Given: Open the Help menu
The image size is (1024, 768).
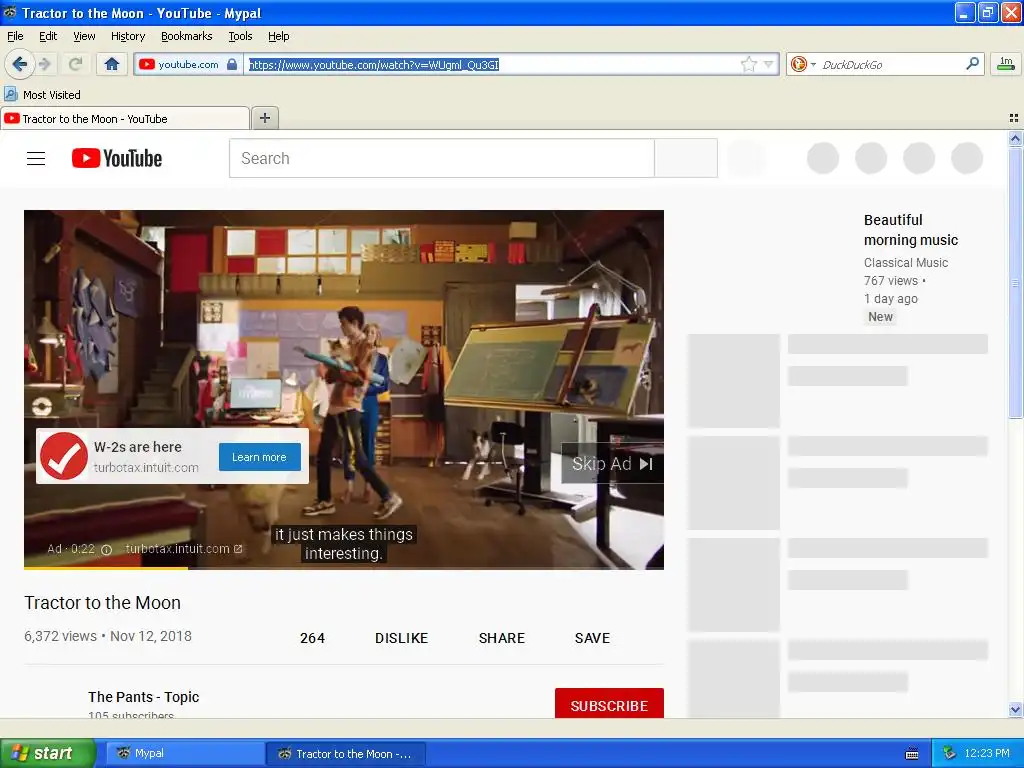Looking at the screenshot, I should pyautogui.click(x=278, y=36).
